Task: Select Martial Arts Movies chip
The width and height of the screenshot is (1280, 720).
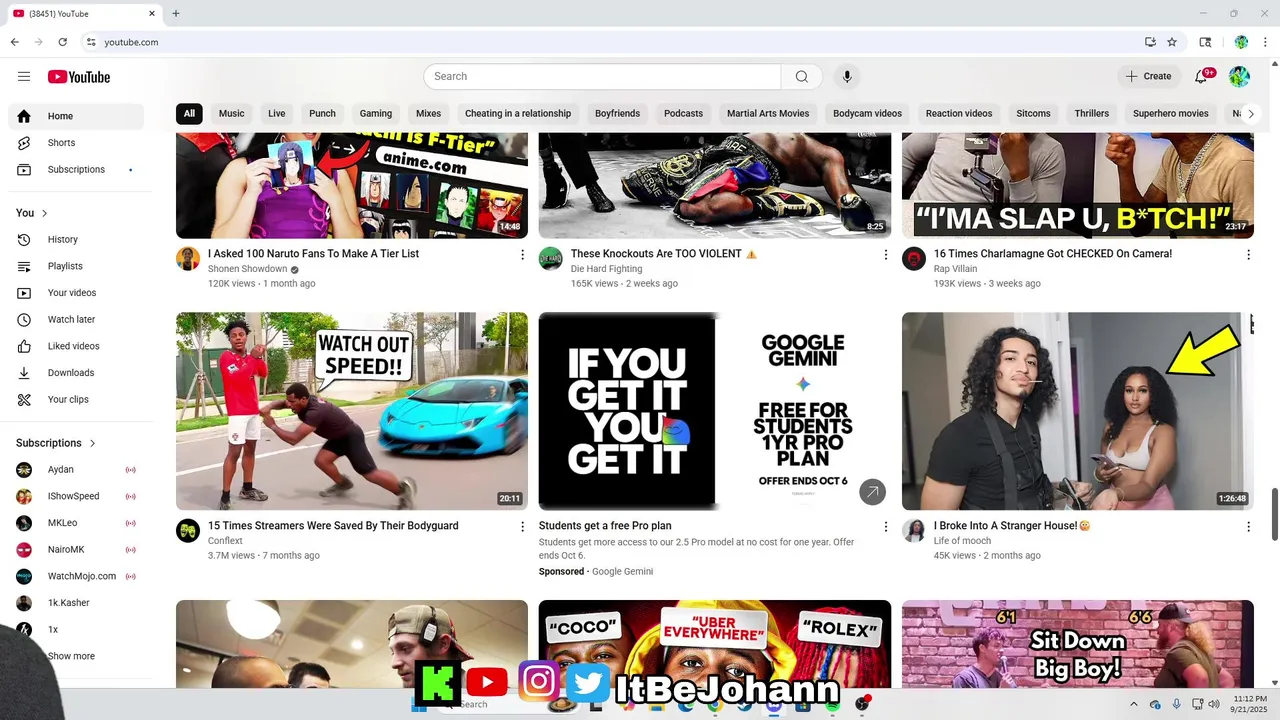Action: [x=768, y=114]
